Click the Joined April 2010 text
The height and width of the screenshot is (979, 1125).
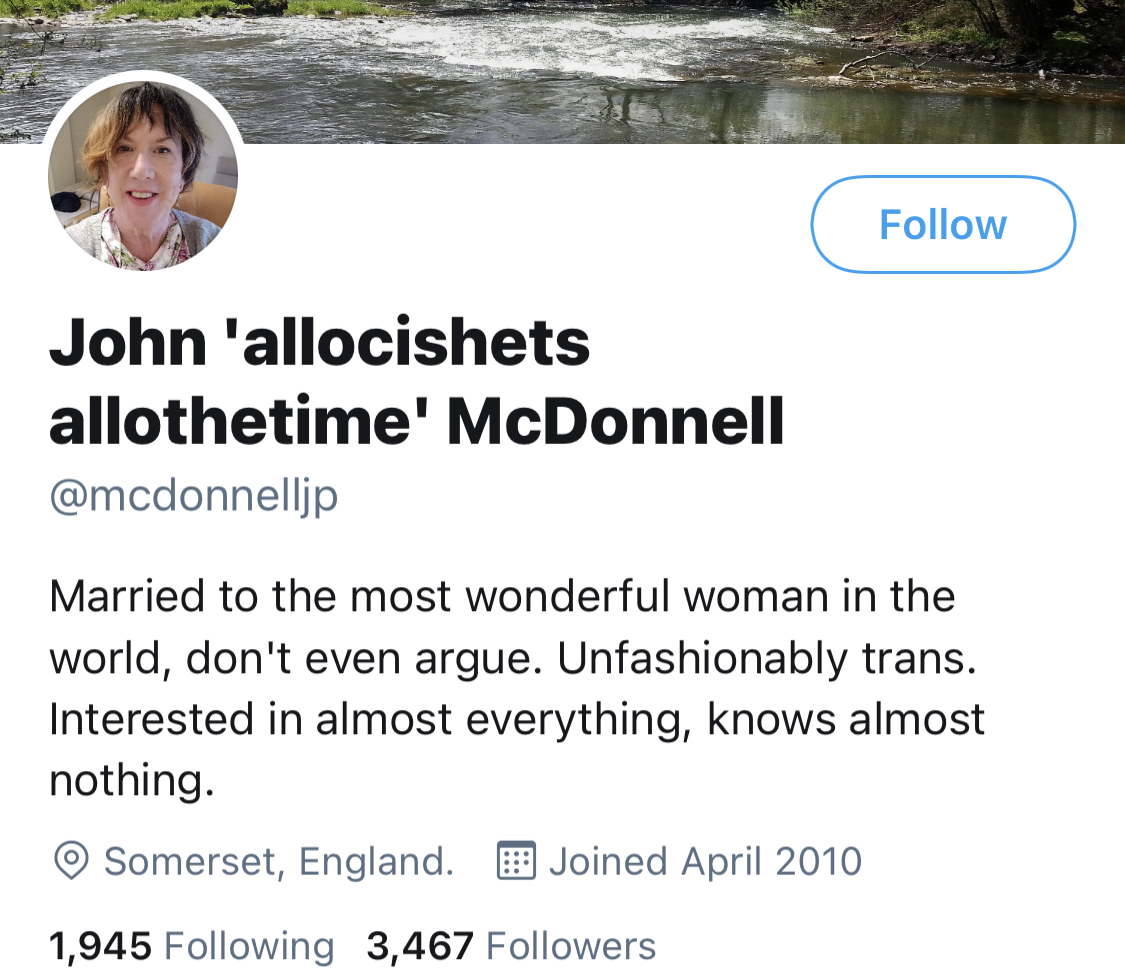(x=705, y=861)
